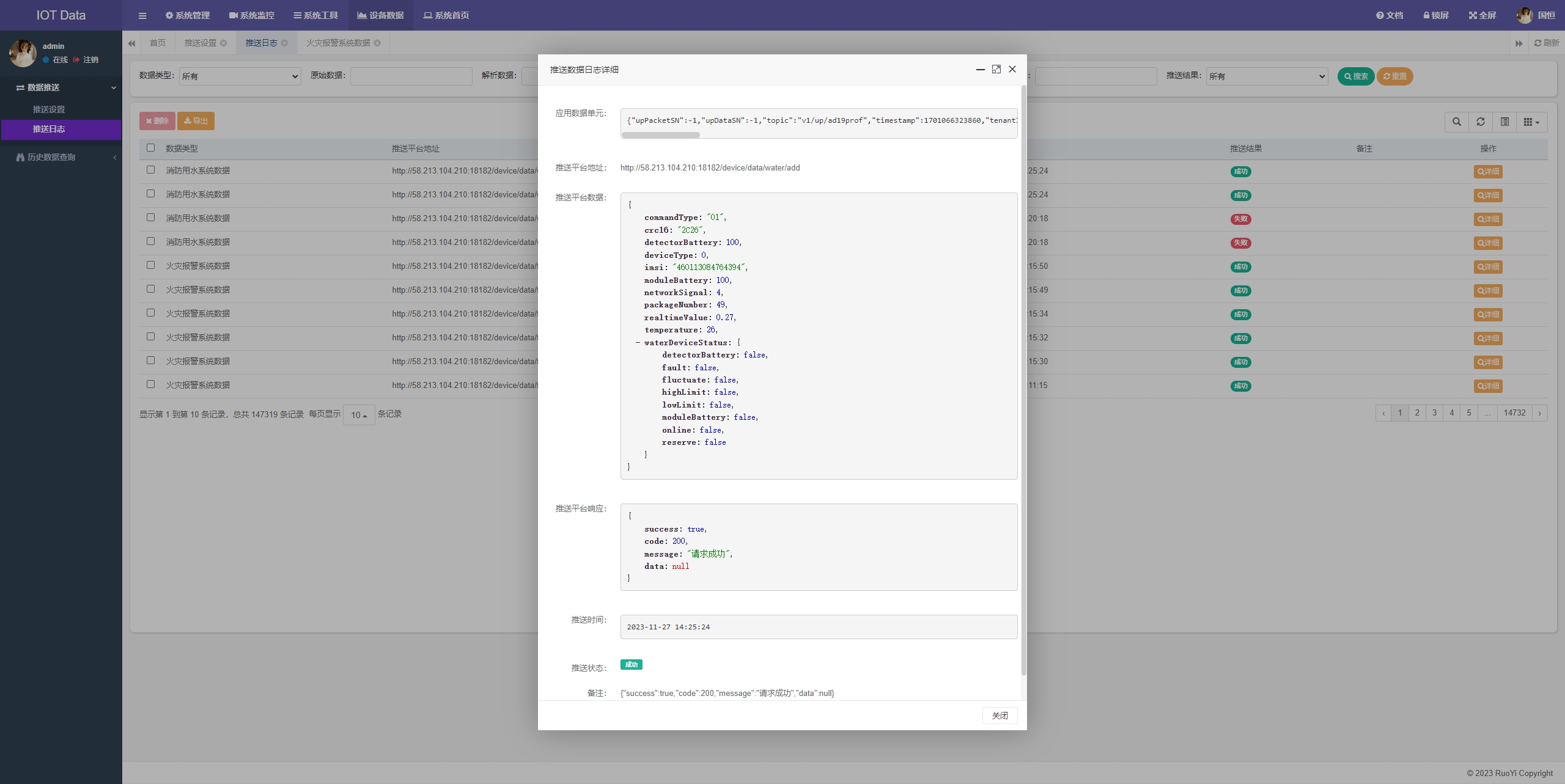Check the select-all checkbox in table header
Screen dimensions: 1565x784
click(150, 147)
